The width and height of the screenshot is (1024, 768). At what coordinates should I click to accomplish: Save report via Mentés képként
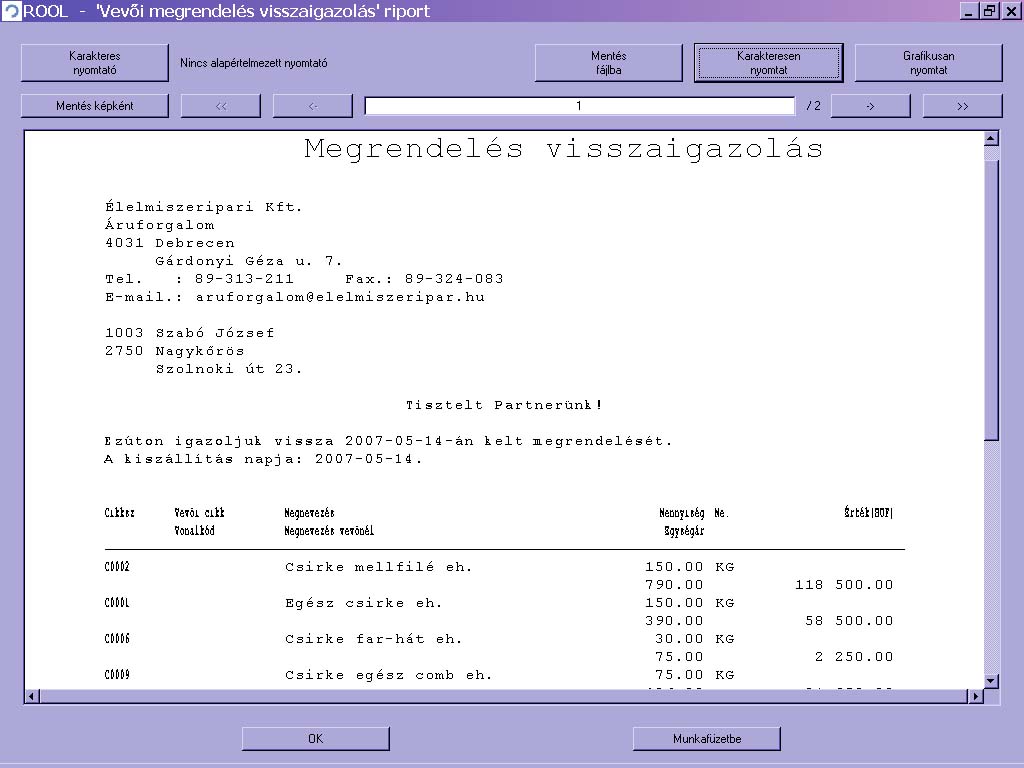[95, 106]
